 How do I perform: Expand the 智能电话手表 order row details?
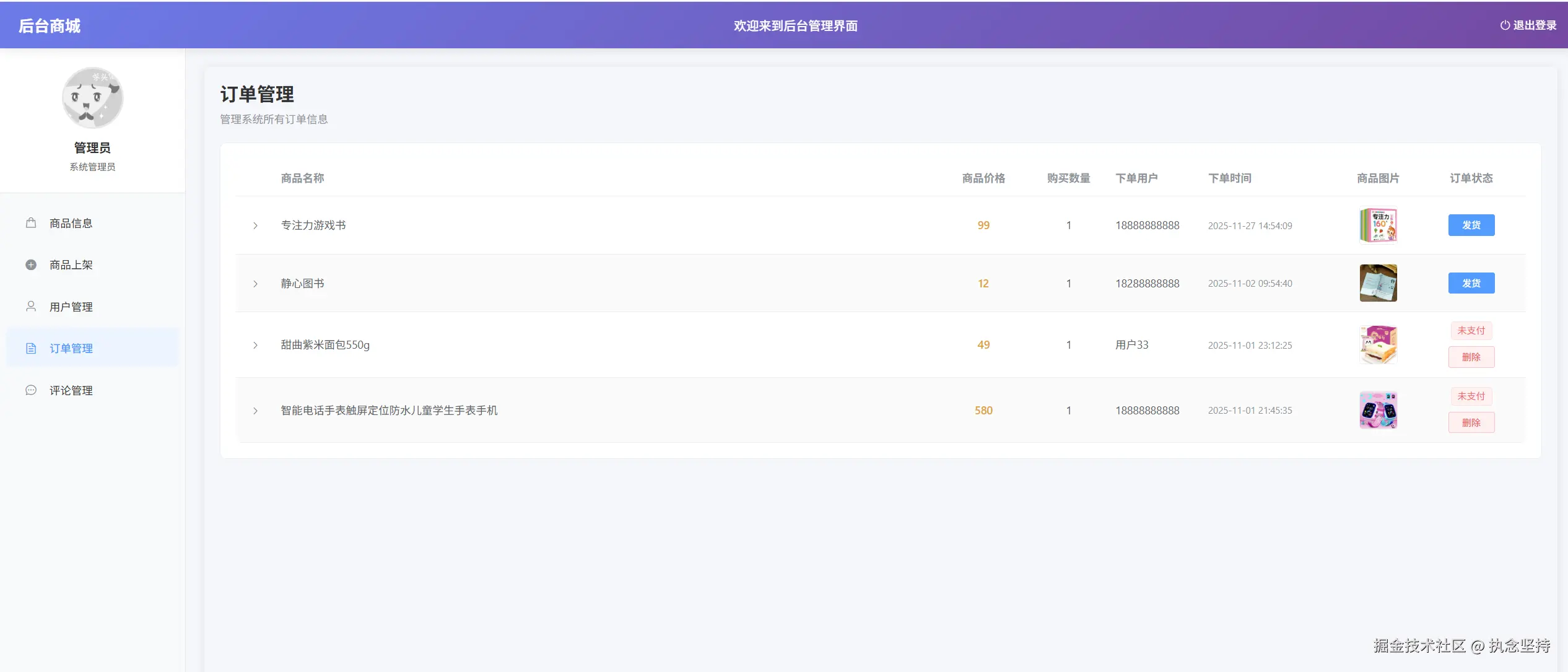point(255,411)
